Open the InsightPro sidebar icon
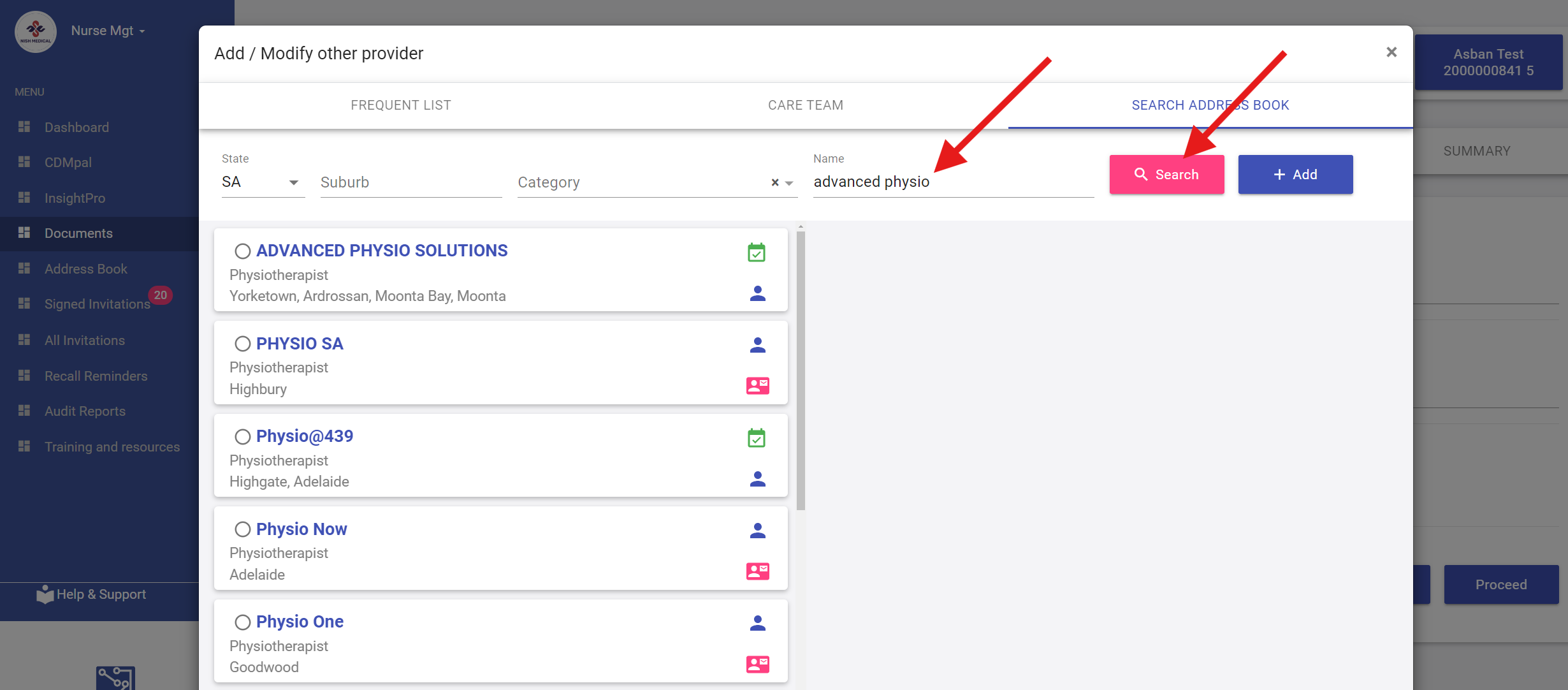The height and width of the screenshot is (690, 1568). (x=24, y=198)
